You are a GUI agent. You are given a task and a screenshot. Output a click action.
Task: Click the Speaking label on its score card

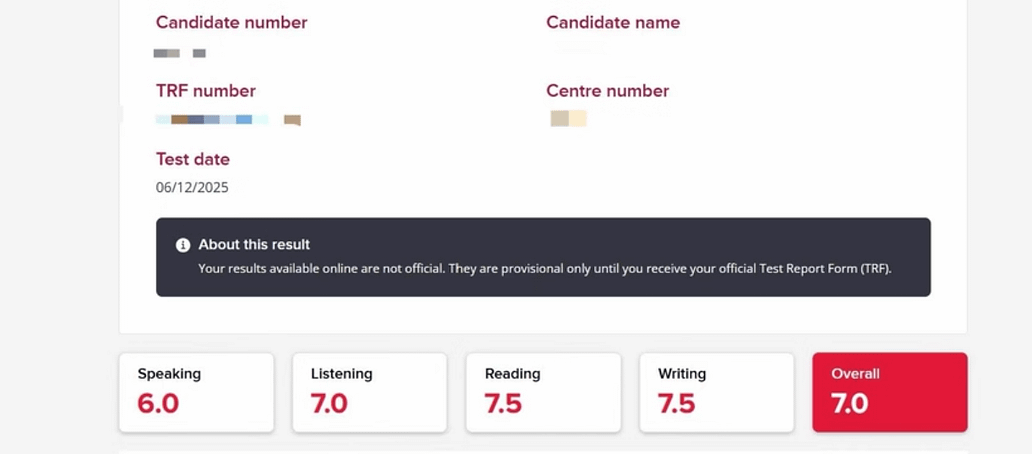169,374
